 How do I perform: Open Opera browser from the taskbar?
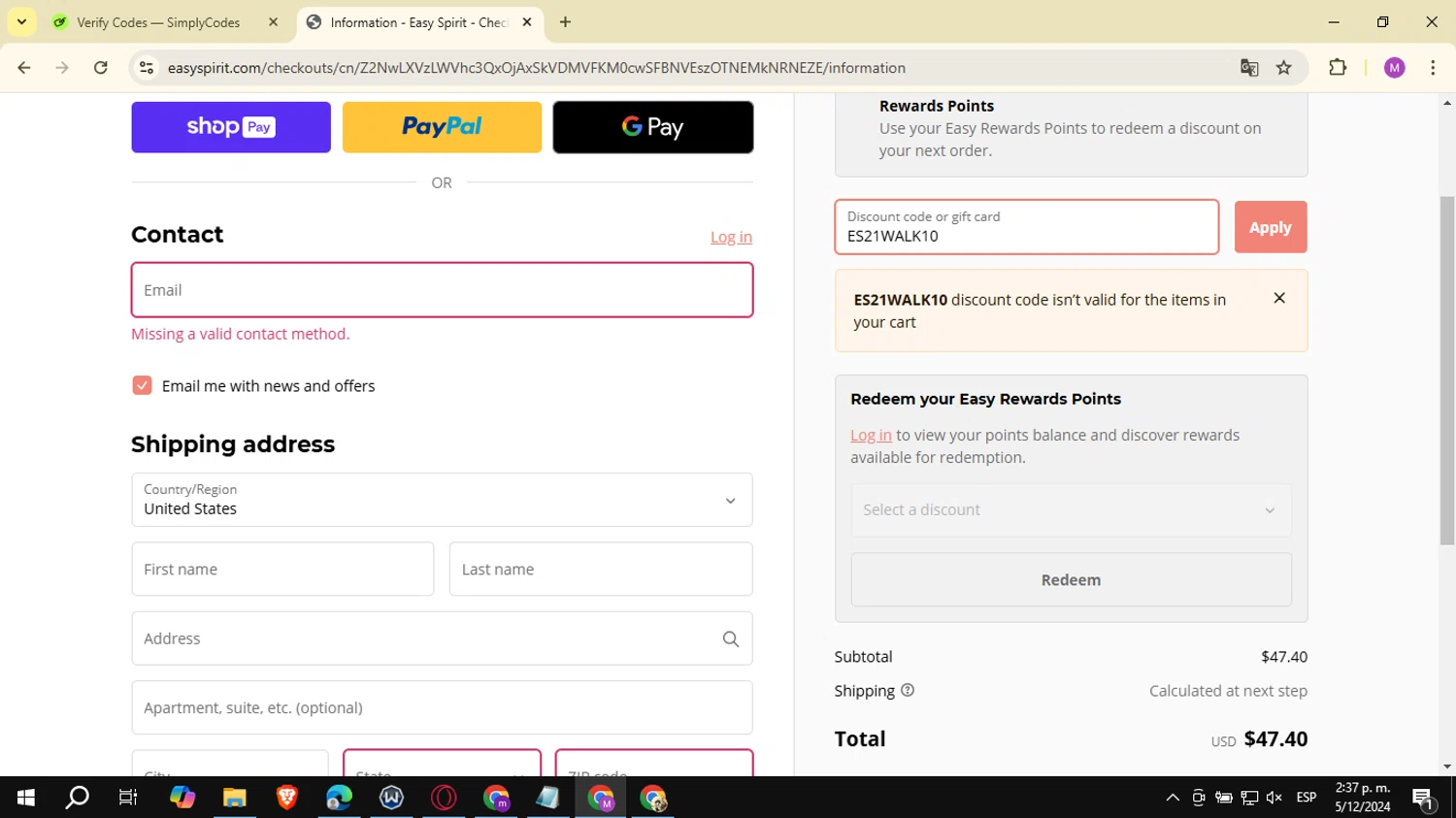coord(444,798)
